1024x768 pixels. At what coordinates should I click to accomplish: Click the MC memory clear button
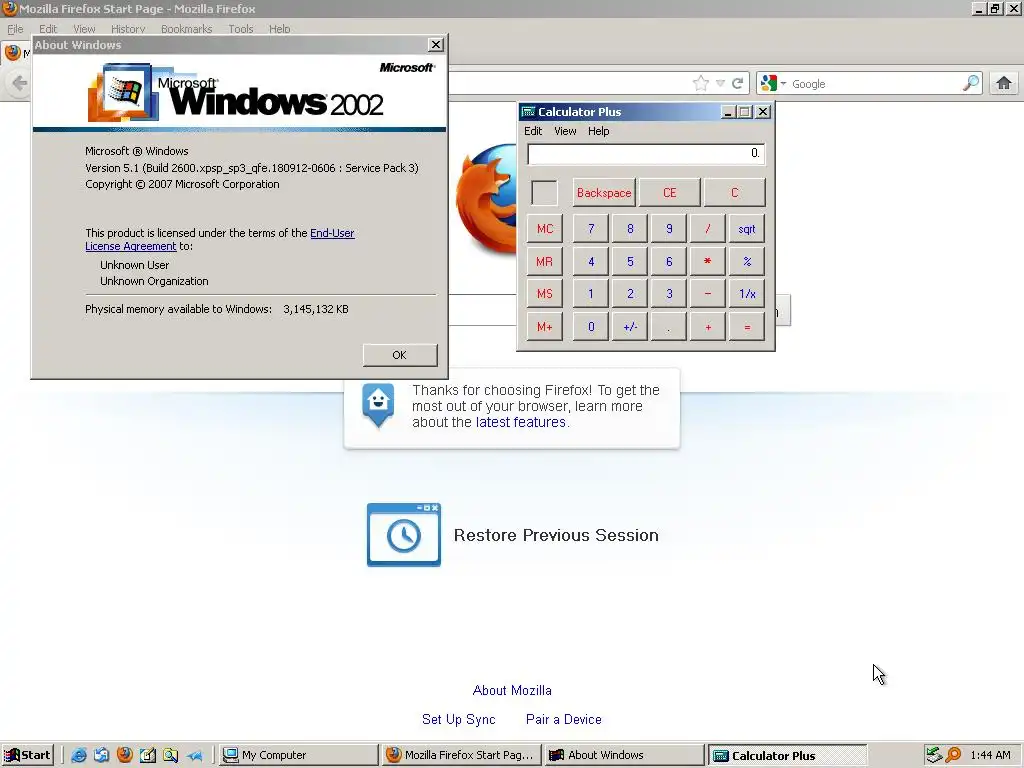(x=545, y=229)
